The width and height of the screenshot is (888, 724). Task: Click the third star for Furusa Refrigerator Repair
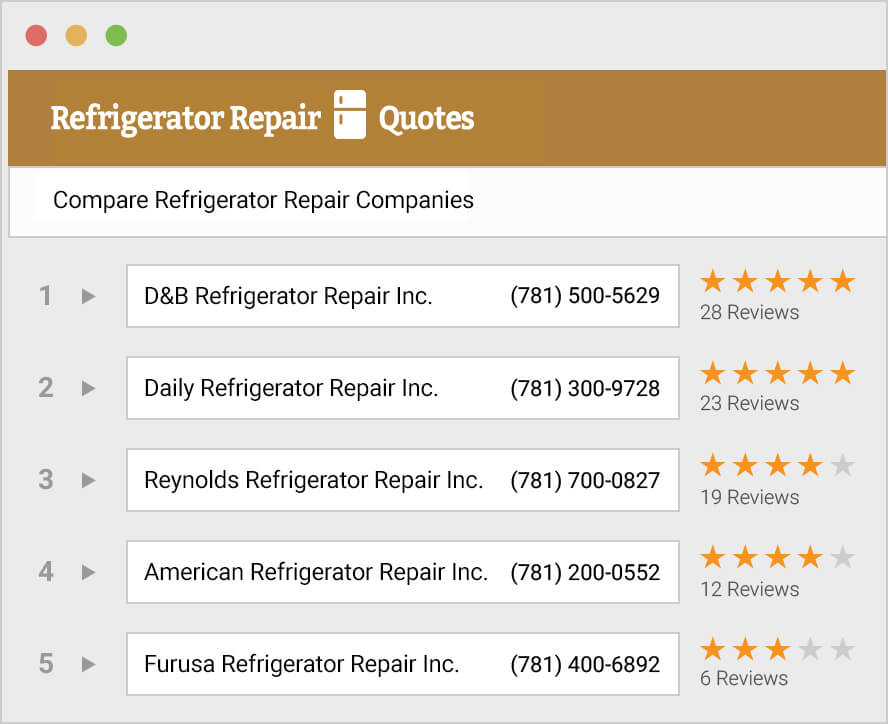778,649
